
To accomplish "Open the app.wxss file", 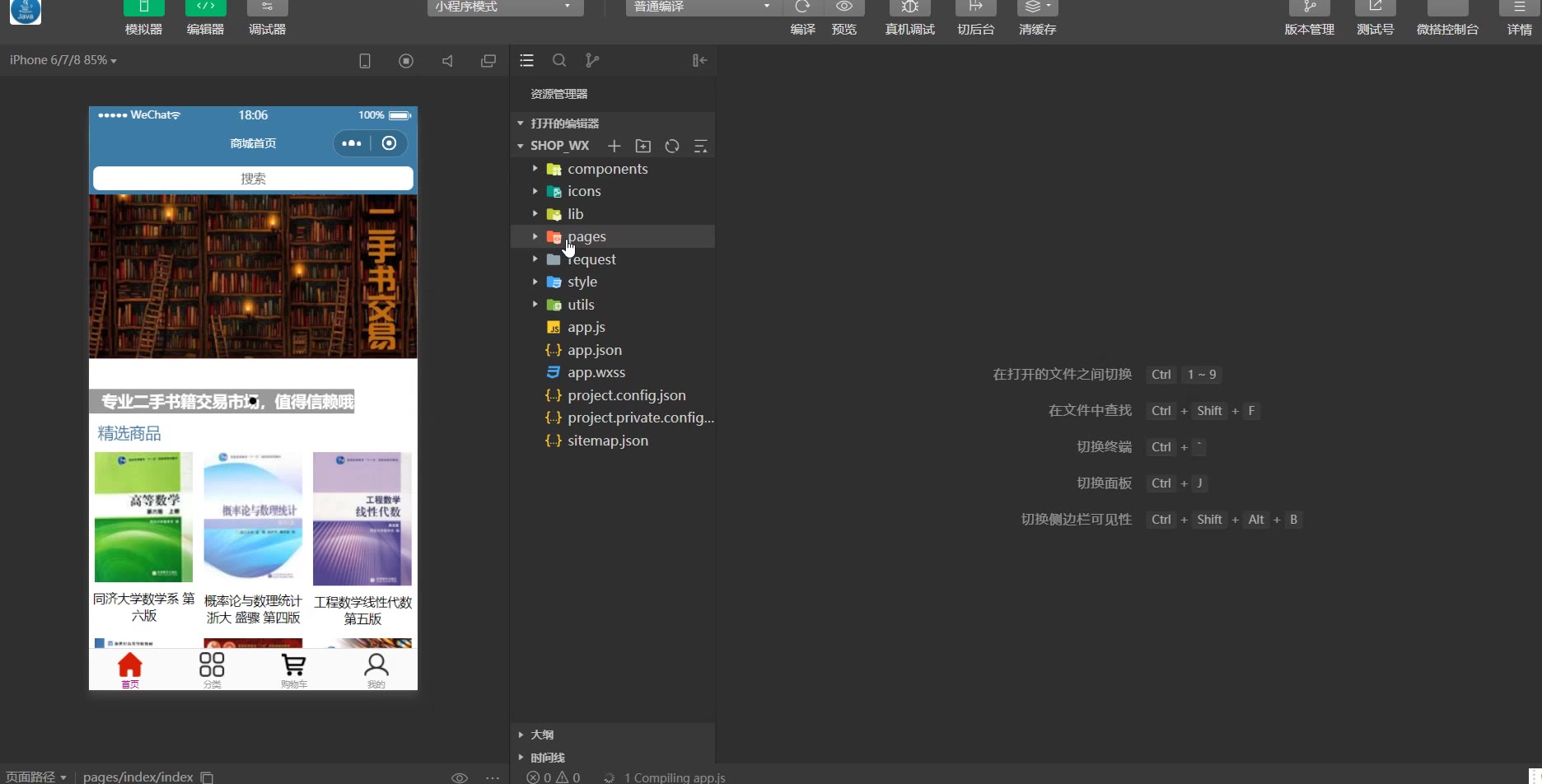I will [613, 372].
